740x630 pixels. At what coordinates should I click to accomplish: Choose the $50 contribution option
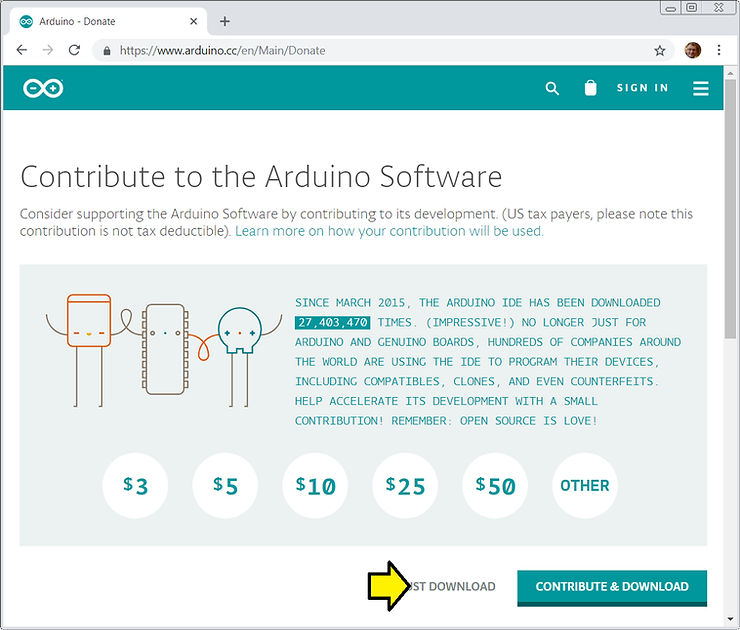coord(495,486)
